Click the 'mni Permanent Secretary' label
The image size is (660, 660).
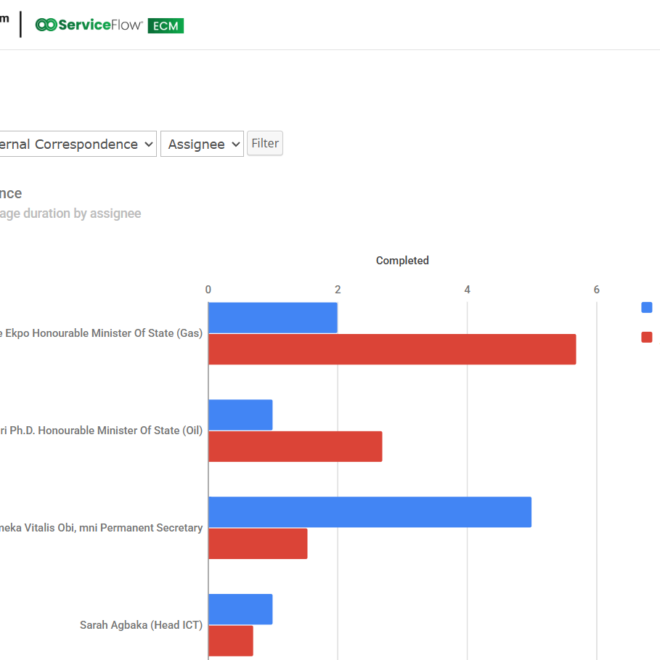141,528
